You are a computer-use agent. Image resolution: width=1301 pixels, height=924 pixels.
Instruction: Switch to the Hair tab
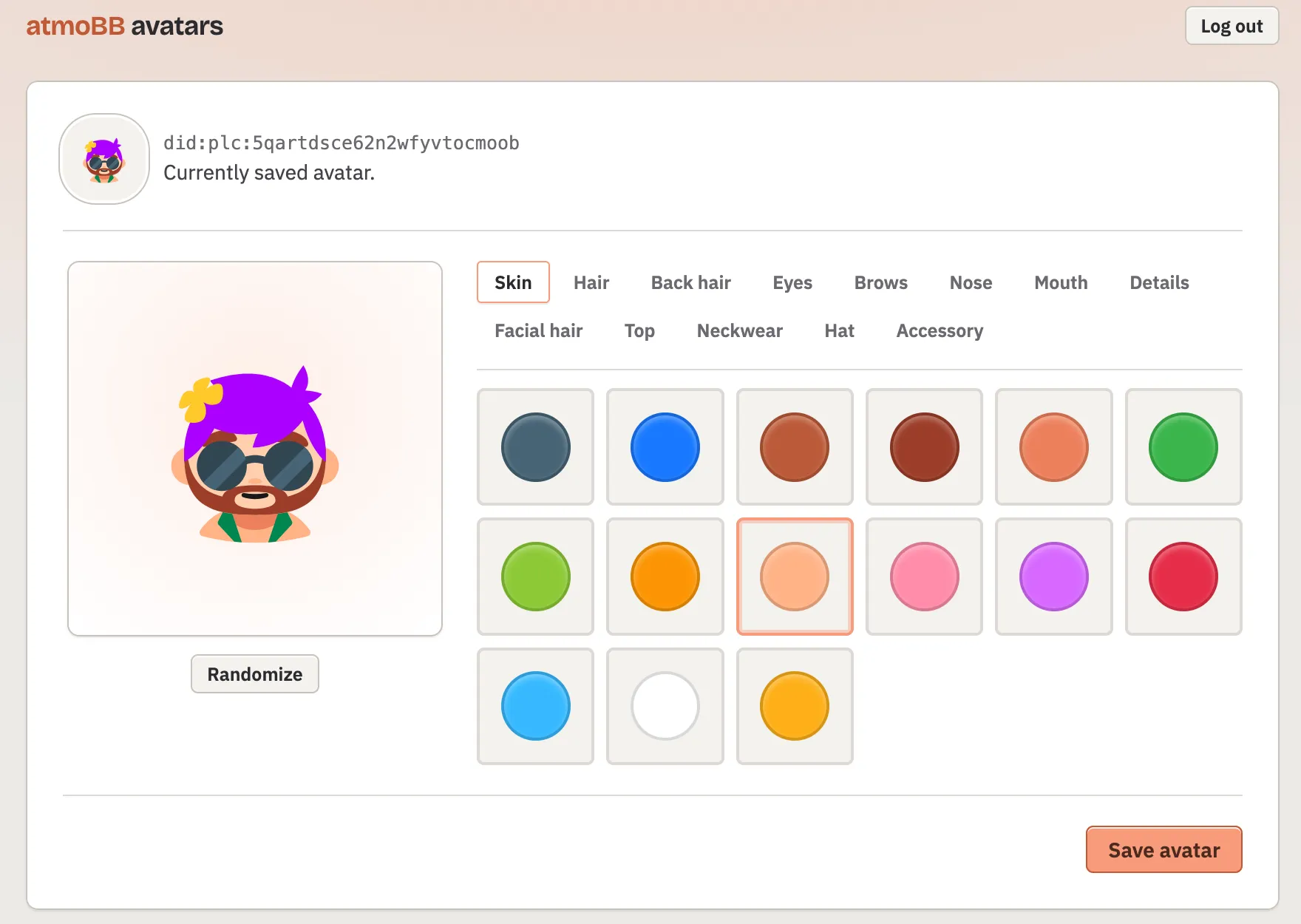point(591,282)
